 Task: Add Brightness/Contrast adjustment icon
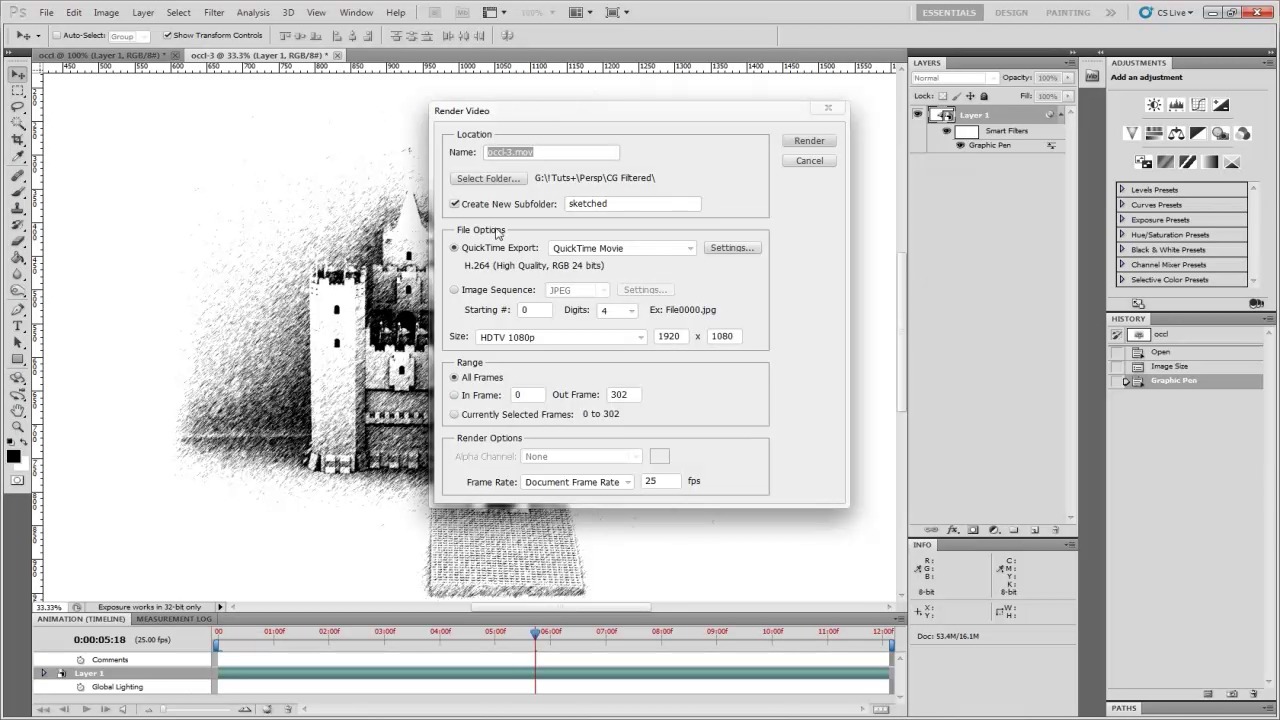pyautogui.click(x=1154, y=105)
